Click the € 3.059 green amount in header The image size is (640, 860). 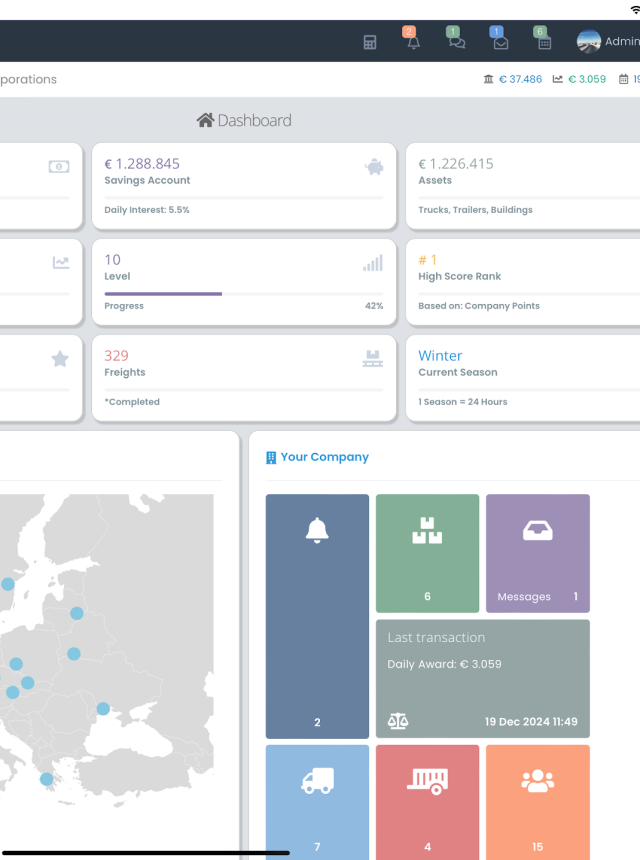pos(587,79)
